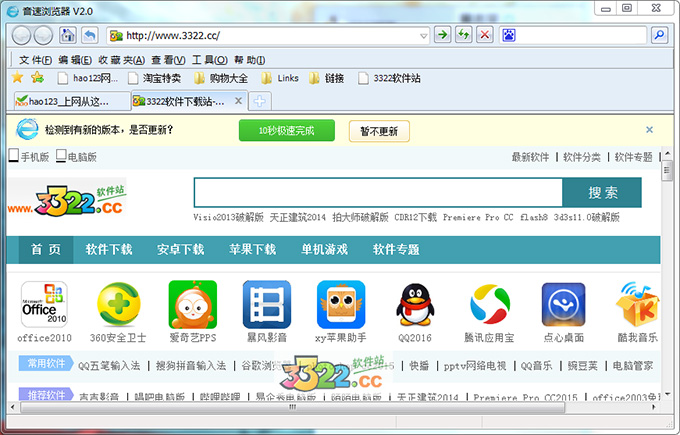Screen dimensions: 680x435
Task: Click the green Go arrow button
Action: coord(442,35)
